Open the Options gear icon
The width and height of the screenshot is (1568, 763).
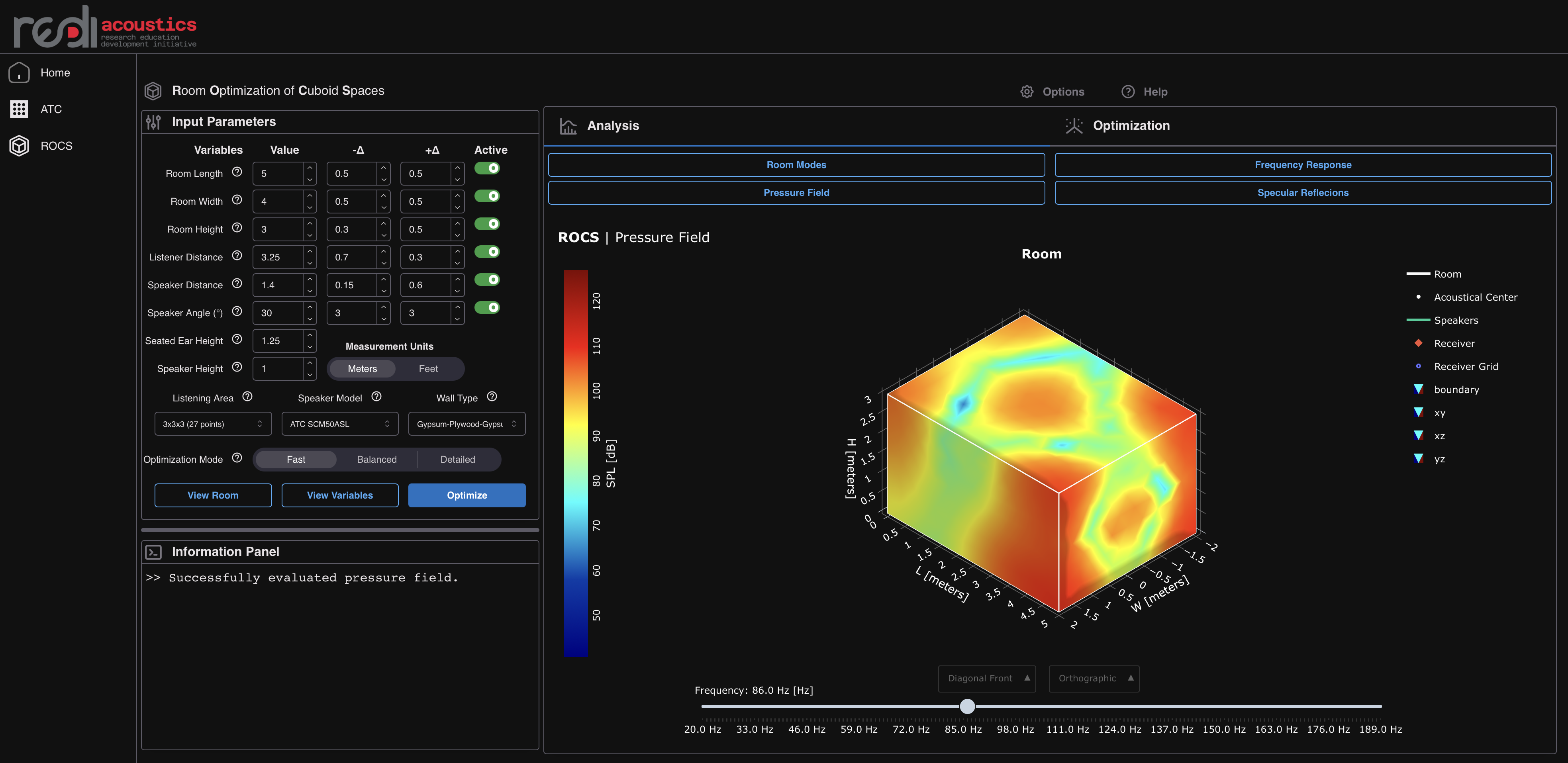pyautogui.click(x=1027, y=92)
